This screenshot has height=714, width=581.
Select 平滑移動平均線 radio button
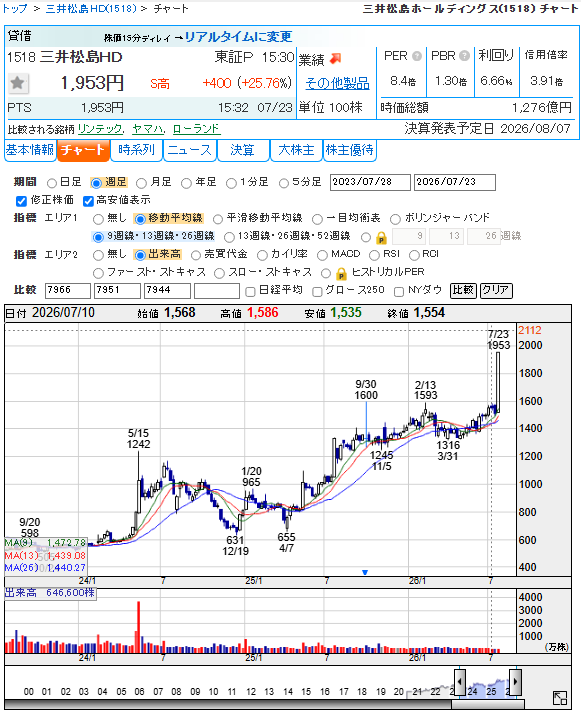point(218,219)
